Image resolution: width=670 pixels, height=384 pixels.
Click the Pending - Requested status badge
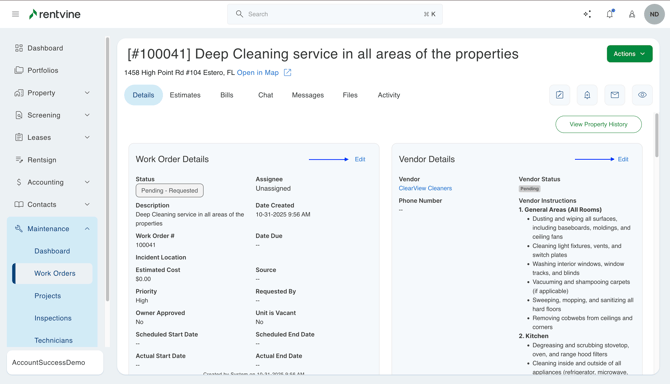[170, 191]
